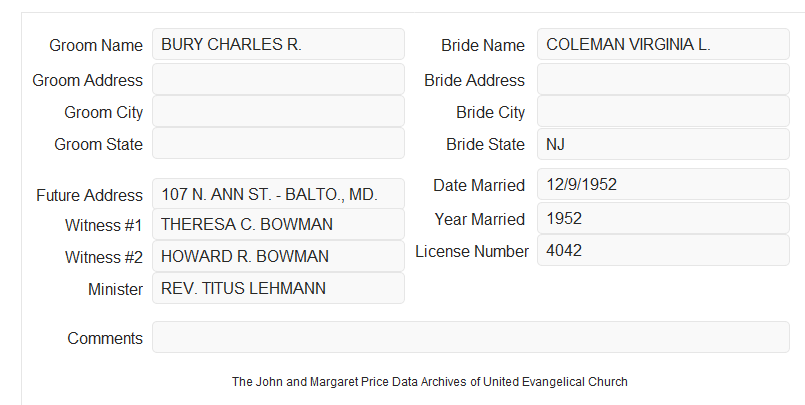805x405 pixels.
Task: Select the empty Groom Address field
Action: 278,79
